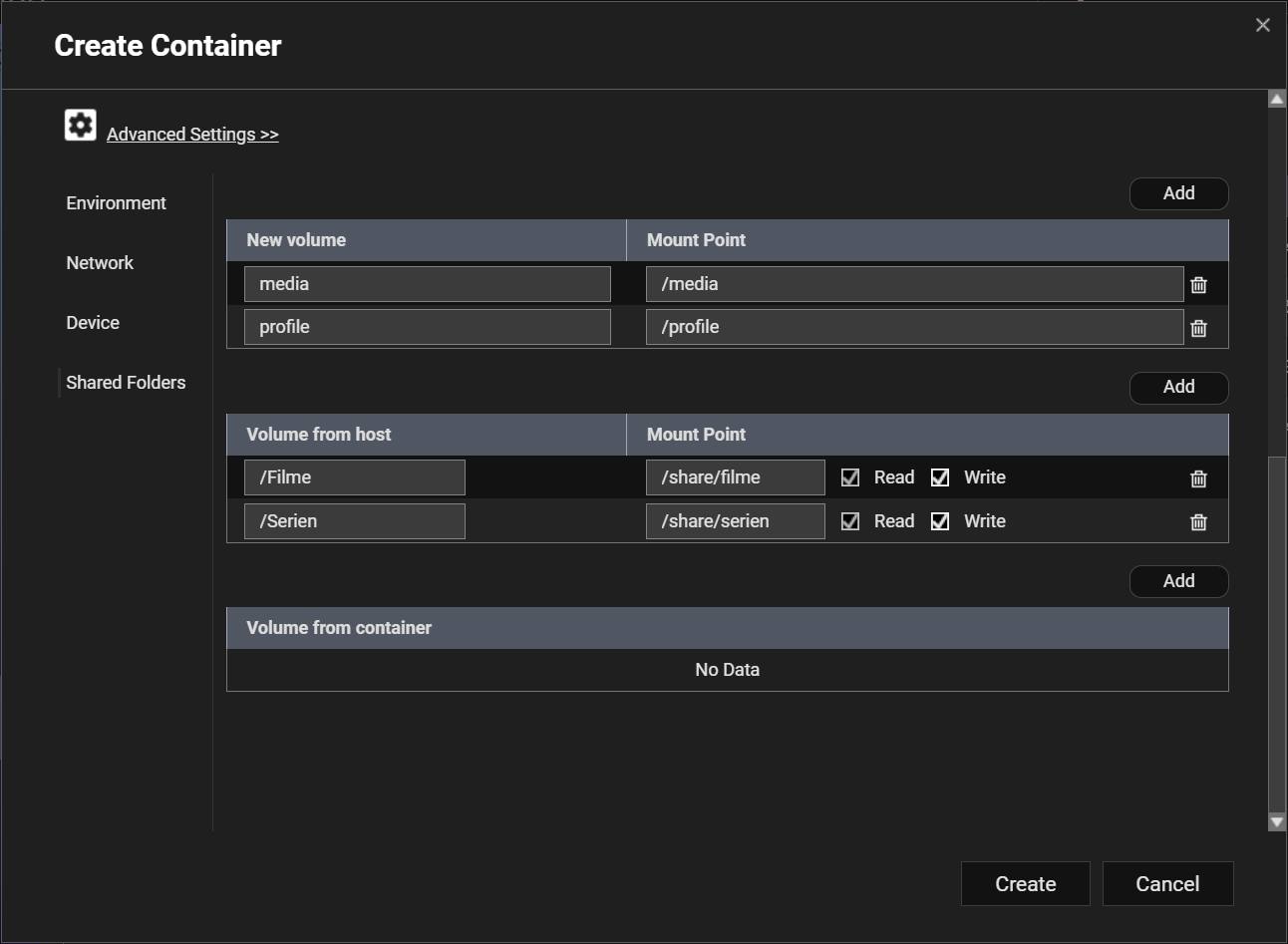
Task: Select the Device tab
Action: click(93, 323)
